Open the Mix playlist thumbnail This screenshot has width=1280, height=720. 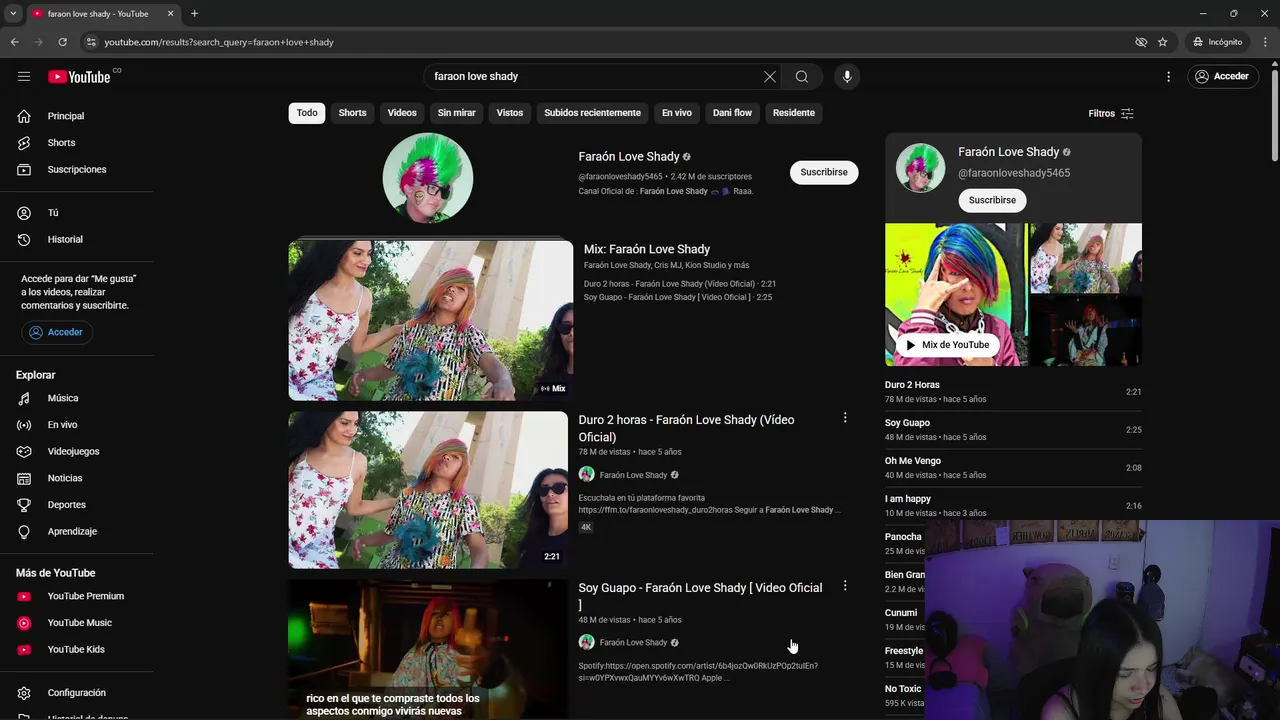pos(431,320)
